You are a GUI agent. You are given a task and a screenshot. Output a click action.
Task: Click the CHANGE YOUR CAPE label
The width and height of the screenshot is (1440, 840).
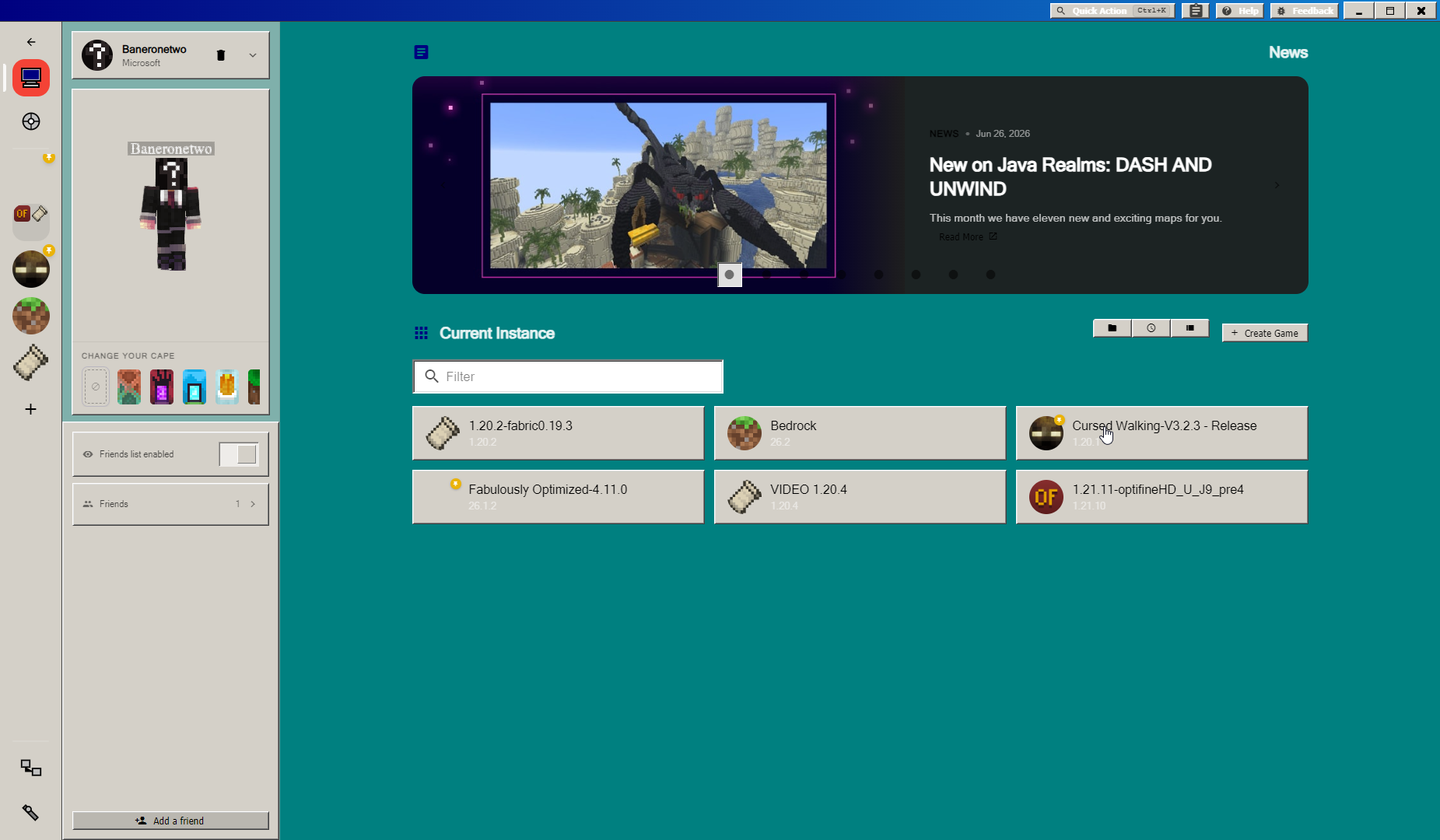point(128,355)
